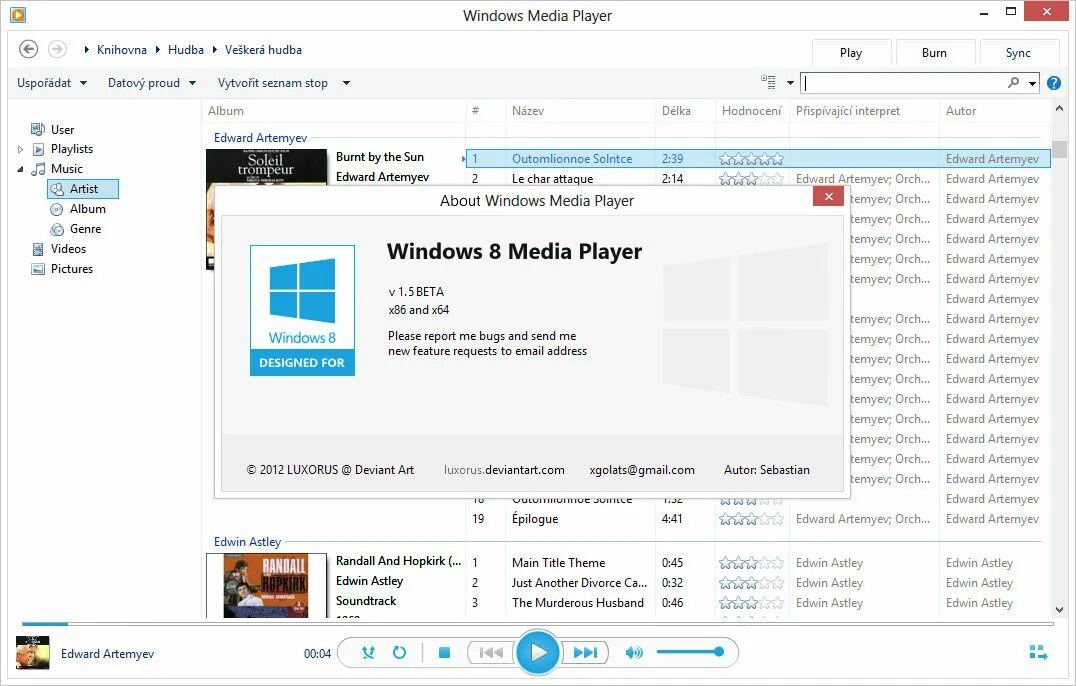Screen dimensions: 1076x686
Task: Open the Pictures library
Action: pos(71,268)
